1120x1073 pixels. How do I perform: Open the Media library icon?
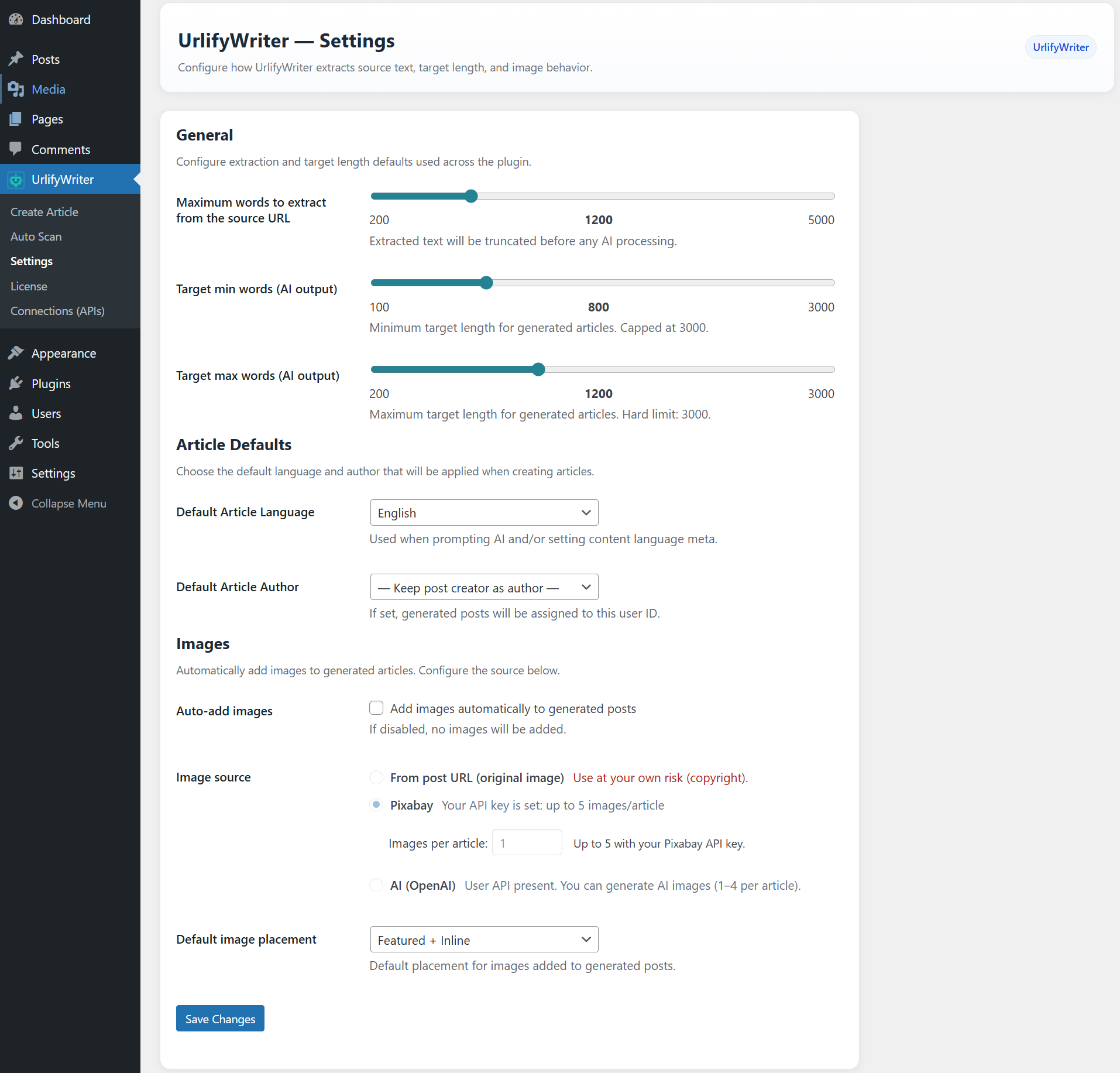(x=16, y=89)
